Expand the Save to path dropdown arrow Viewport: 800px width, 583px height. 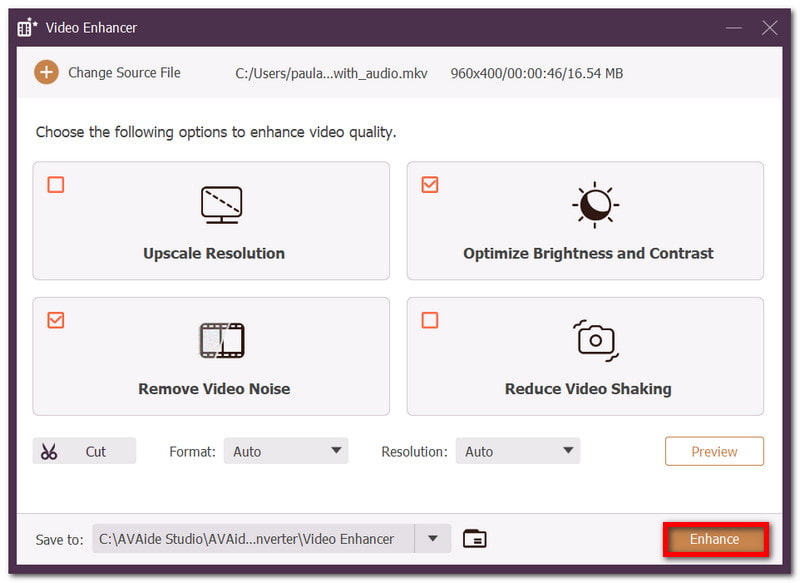[x=433, y=539]
